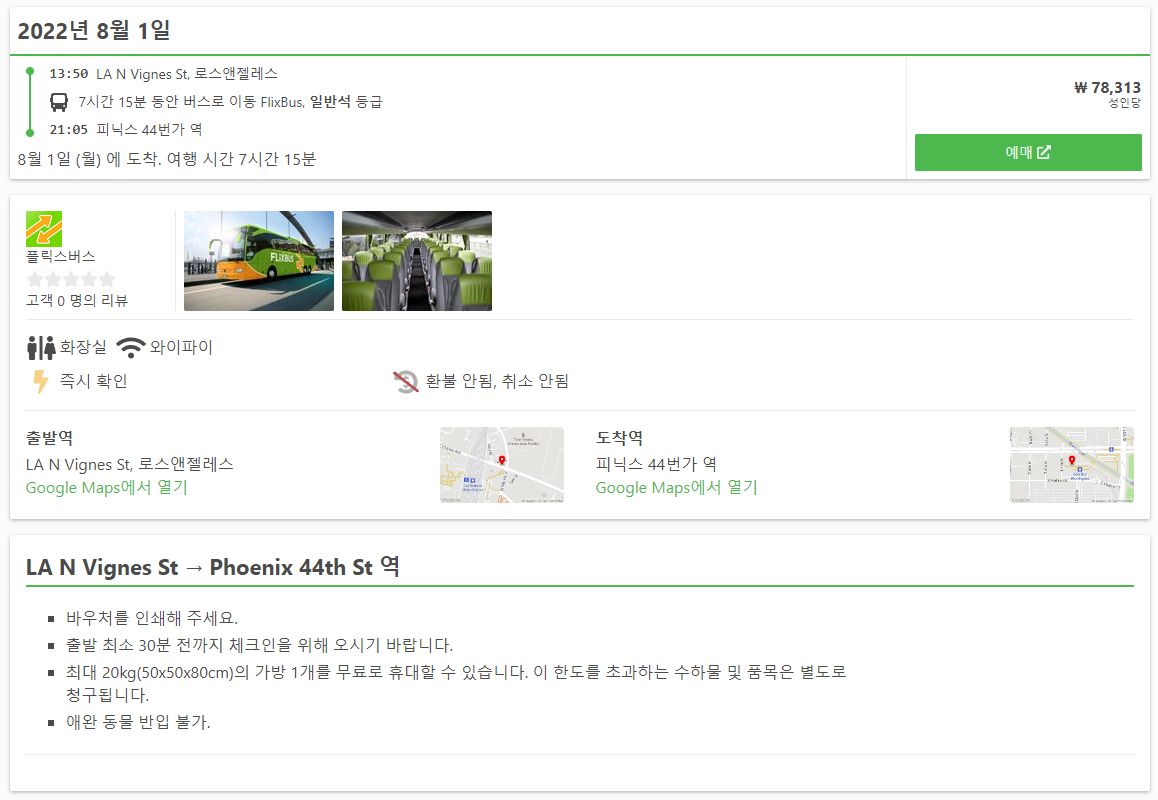
Task: Click the departure station map thumbnail
Action: click(x=502, y=465)
